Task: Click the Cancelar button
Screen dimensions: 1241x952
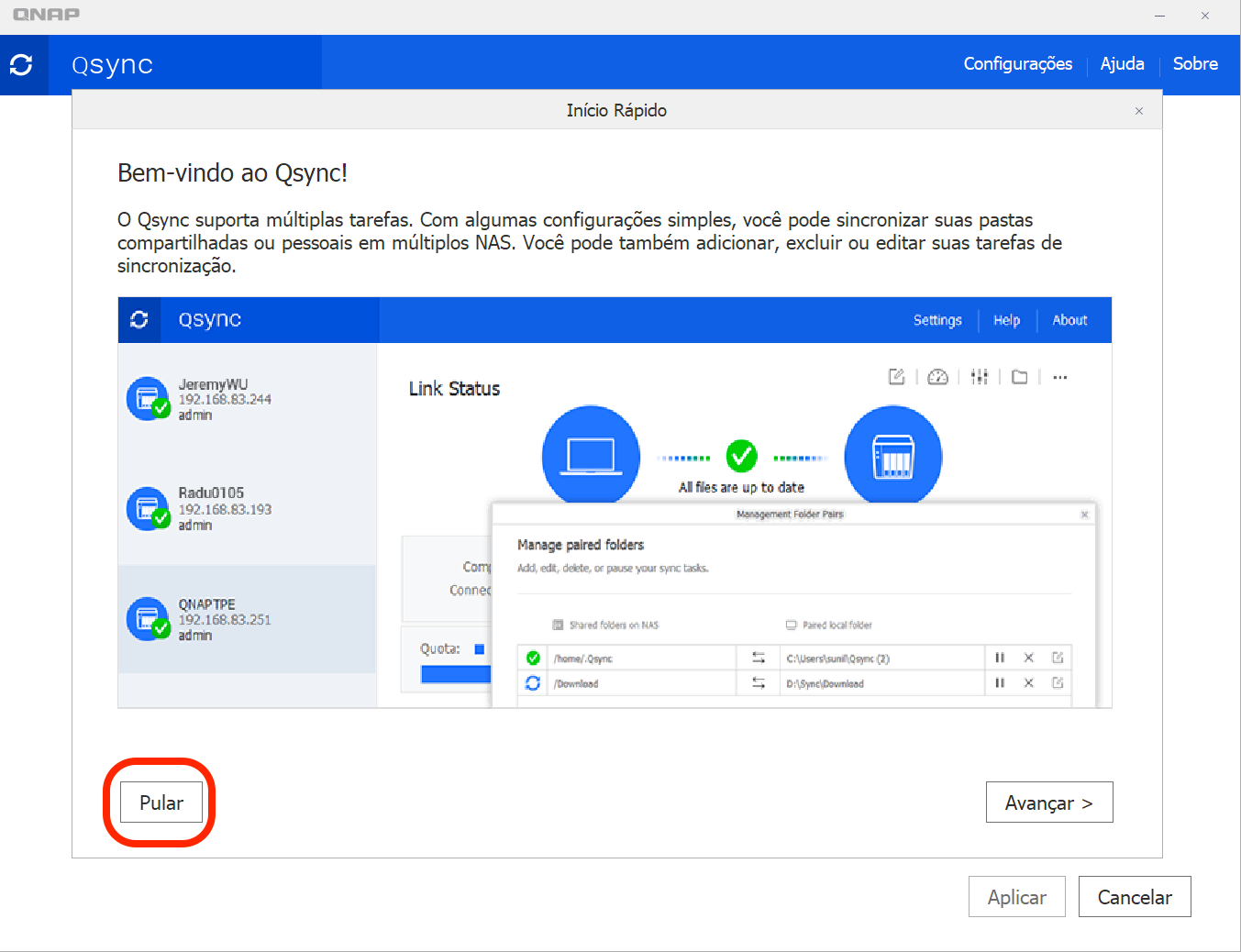Action: coord(1134,896)
